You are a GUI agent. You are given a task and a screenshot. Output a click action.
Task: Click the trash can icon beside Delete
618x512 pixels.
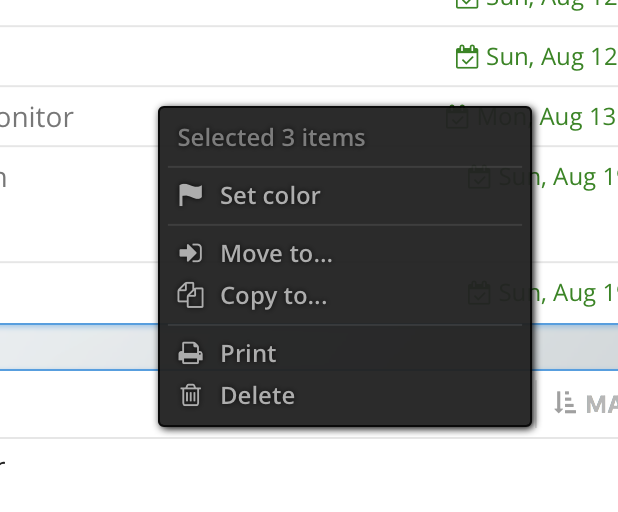coord(190,395)
